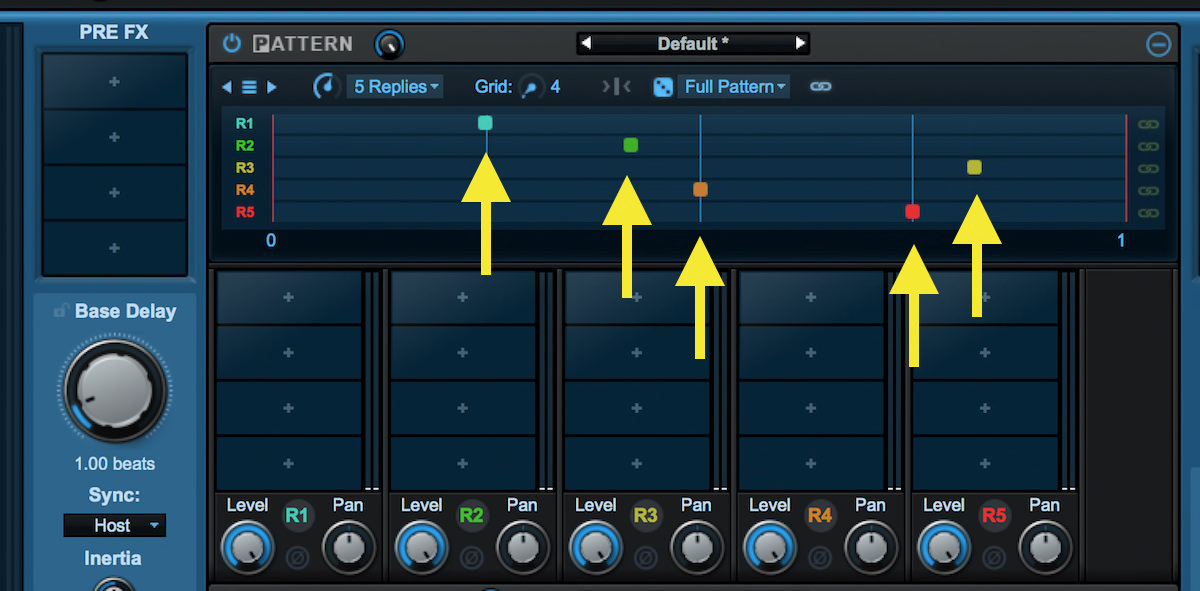Screen dimensions: 1200x591
Task: Select the yellow R3 reply marker
Action: click(x=974, y=167)
